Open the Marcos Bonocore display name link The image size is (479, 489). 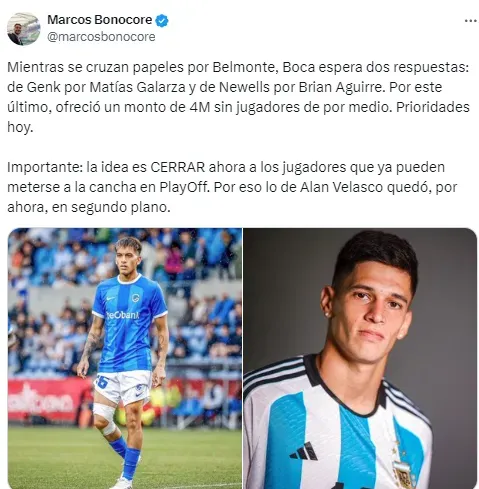(x=100, y=20)
